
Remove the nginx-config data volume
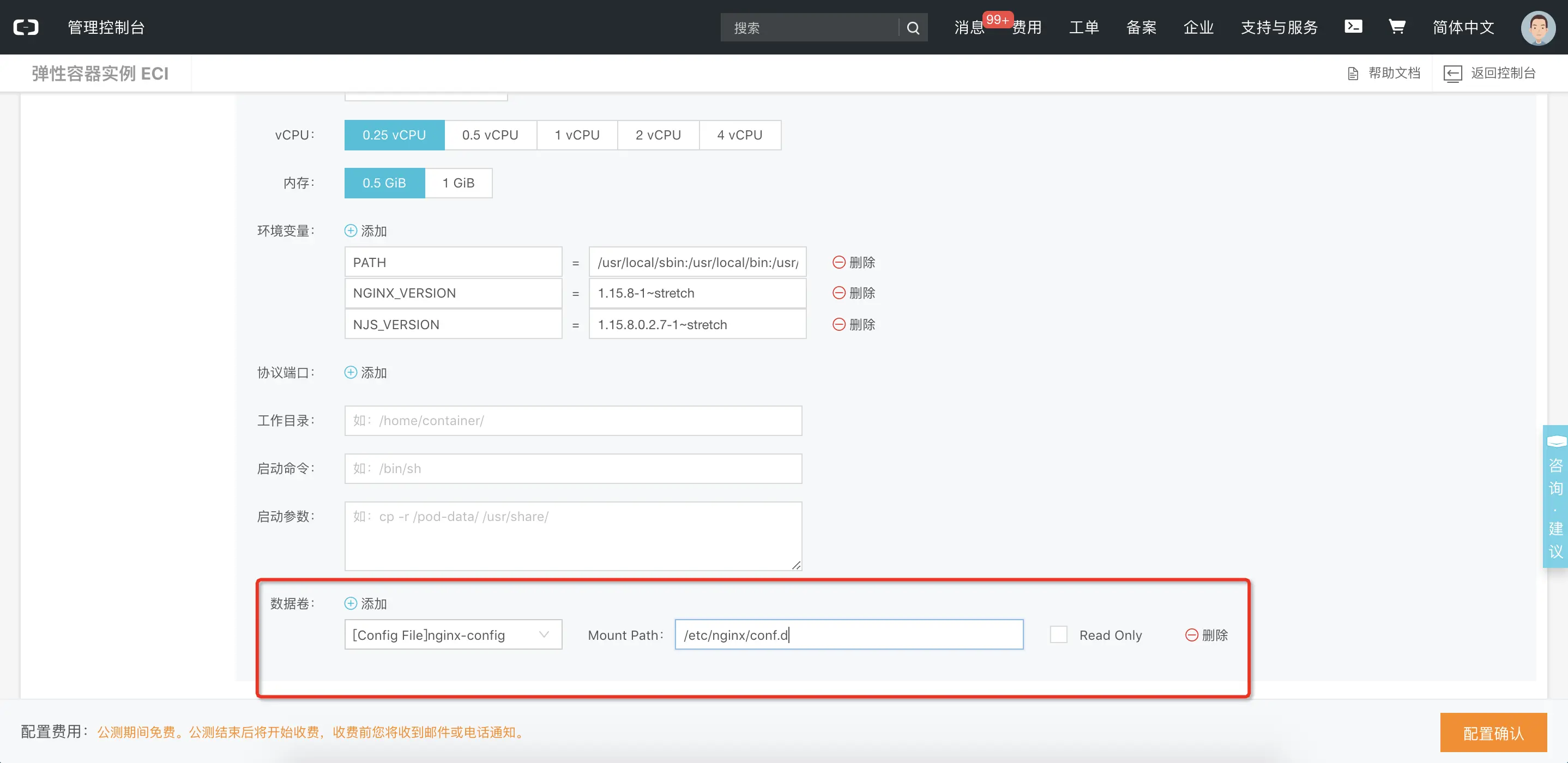coord(1206,635)
